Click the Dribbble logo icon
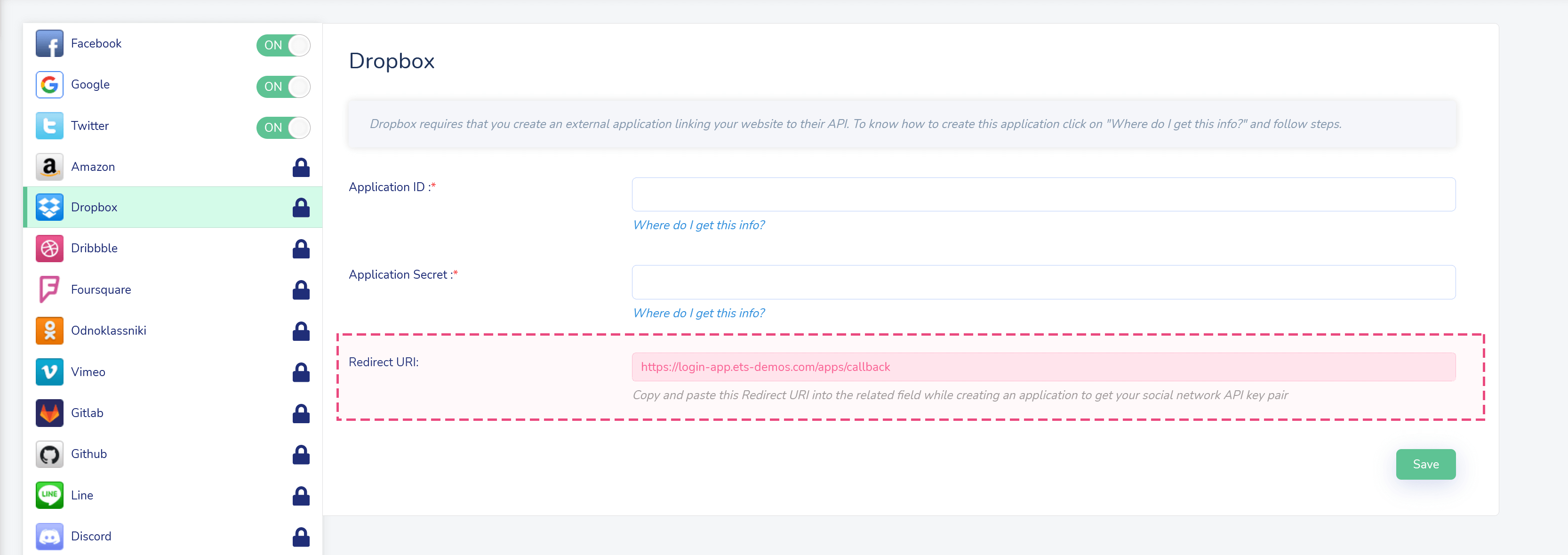The width and height of the screenshot is (1568, 555). [x=49, y=249]
